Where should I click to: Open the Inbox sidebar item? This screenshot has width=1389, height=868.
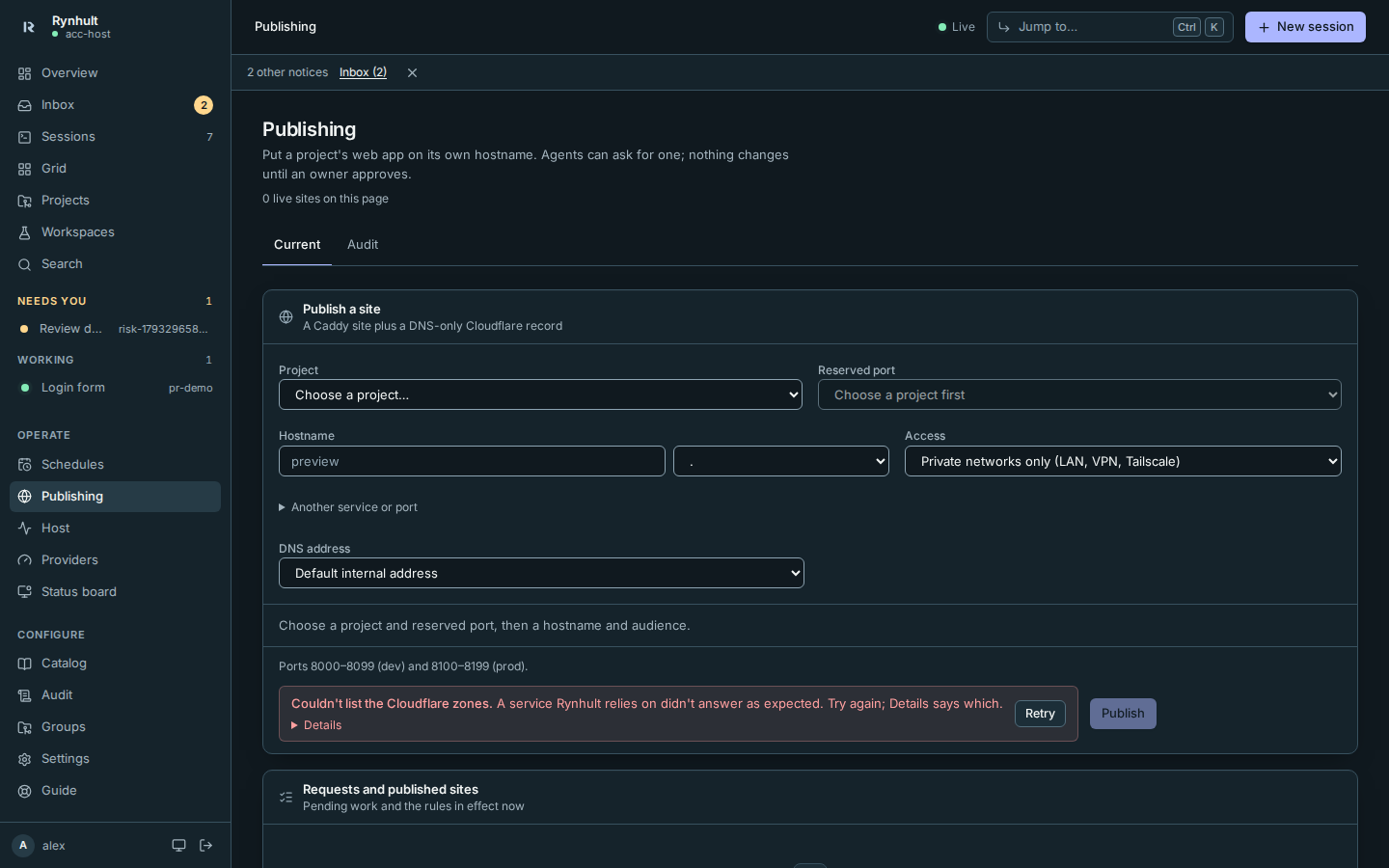(115, 105)
